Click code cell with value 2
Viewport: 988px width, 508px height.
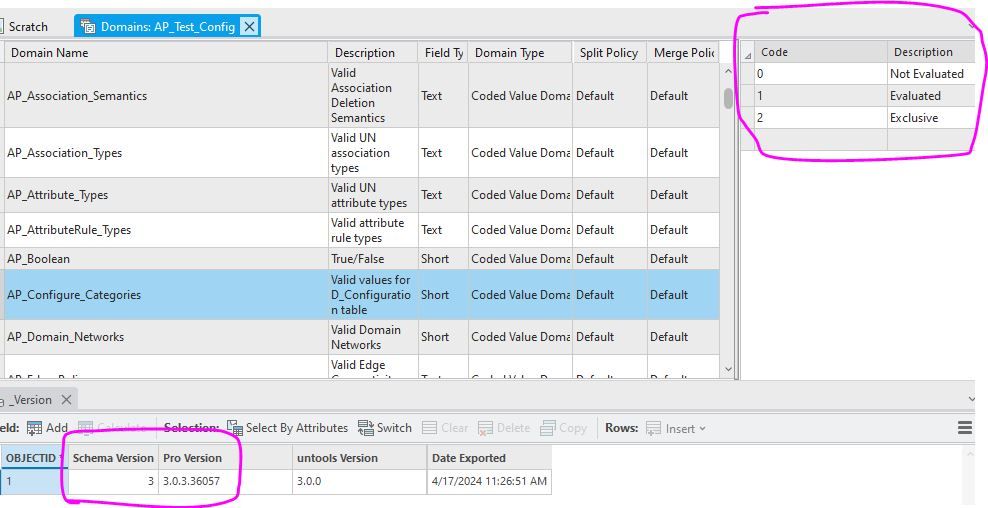pyautogui.click(x=820, y=118)
